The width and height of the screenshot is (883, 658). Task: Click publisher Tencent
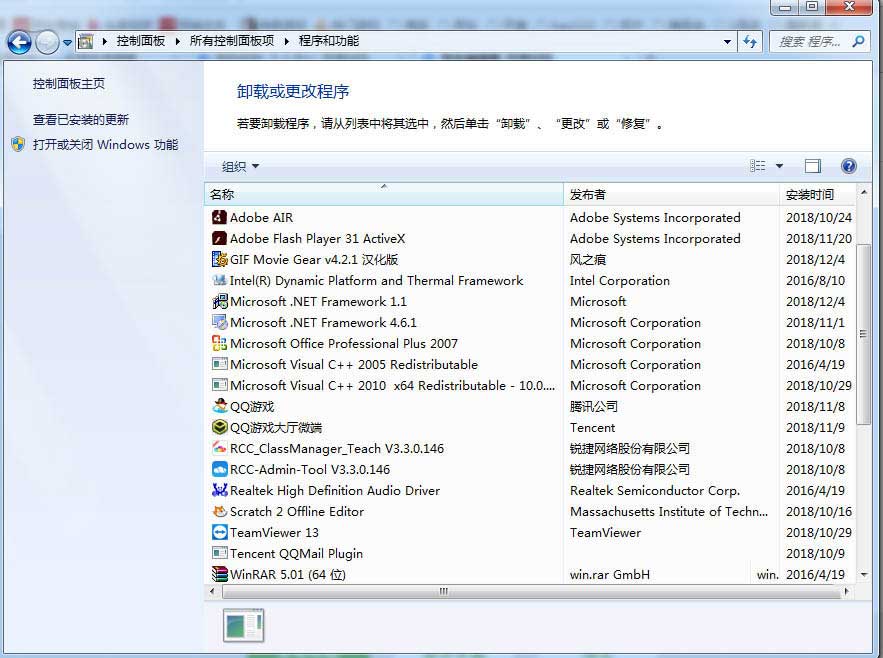[592, 428]
